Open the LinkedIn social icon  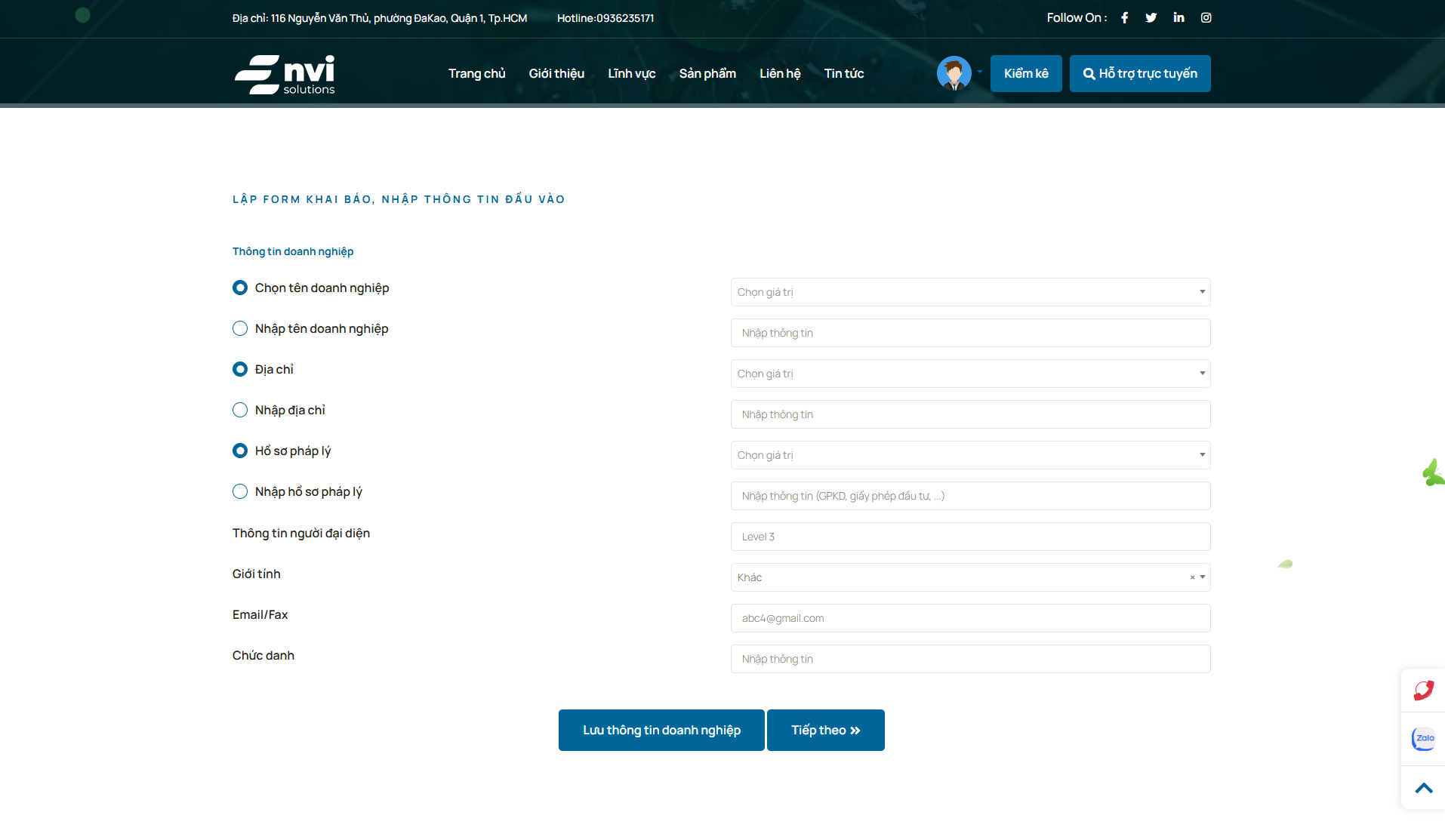1178,17
